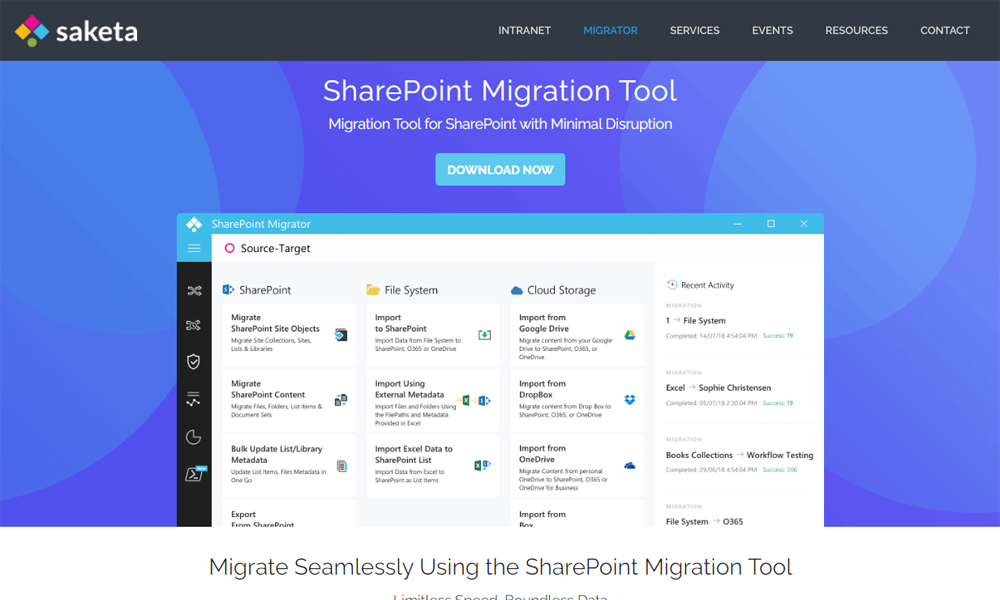This screenshot has width=1000, height=600.
Task: Select the Source-Target radio circle
Action: pos(229,248)
